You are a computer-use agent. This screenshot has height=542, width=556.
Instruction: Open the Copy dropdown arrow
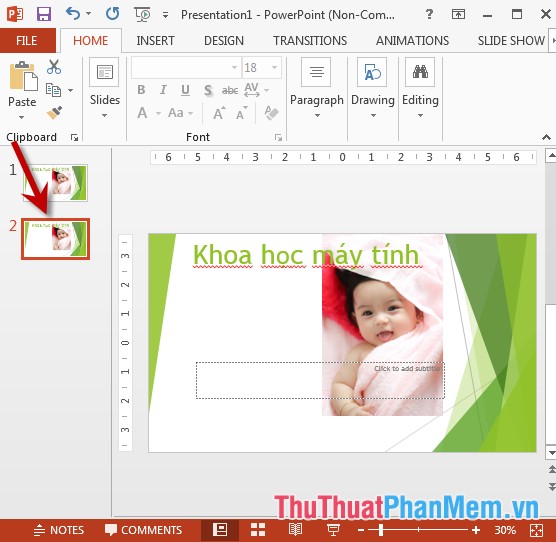(71, 90)
